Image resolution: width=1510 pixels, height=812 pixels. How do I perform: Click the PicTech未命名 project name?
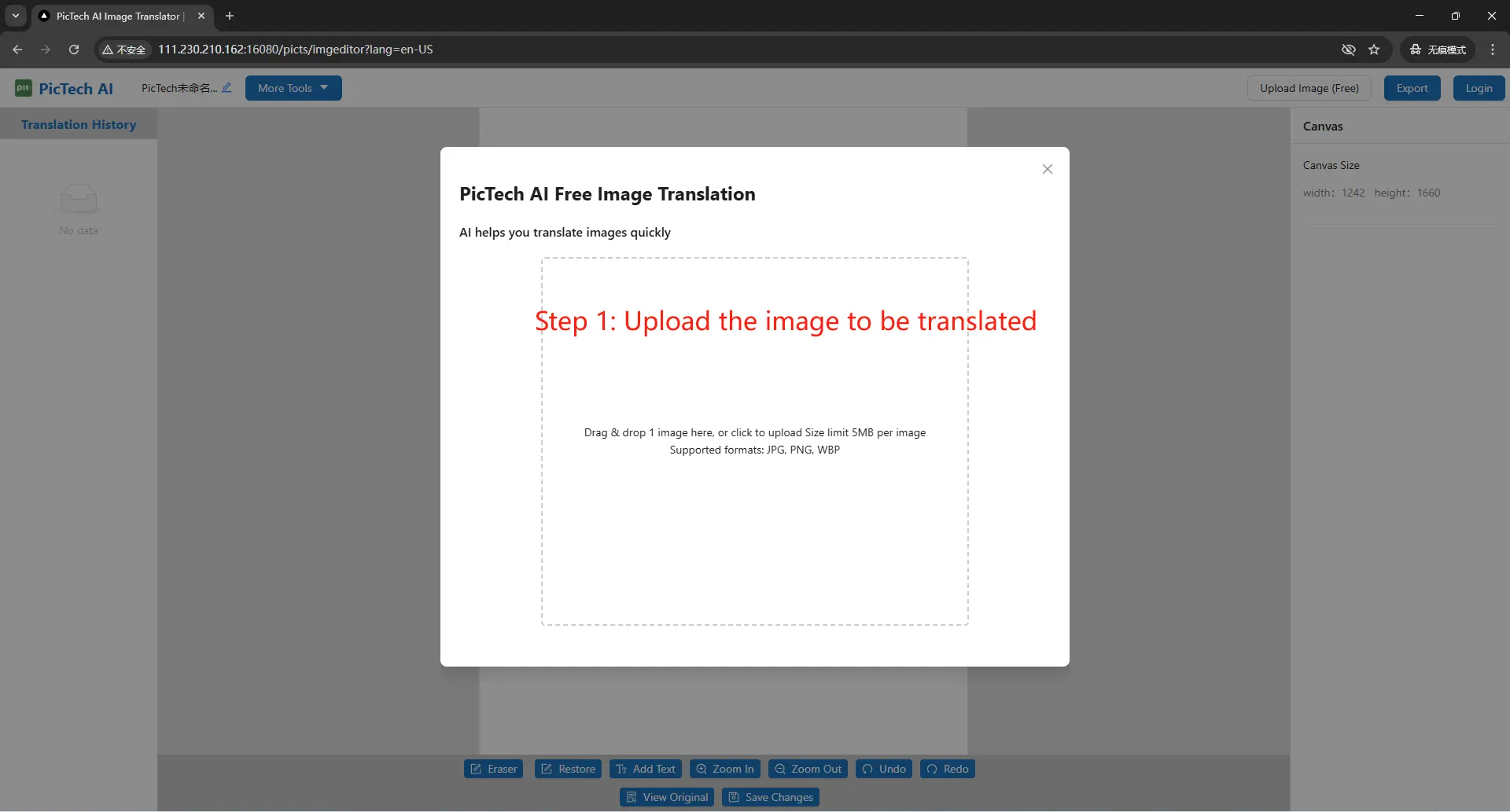point(179,88)
